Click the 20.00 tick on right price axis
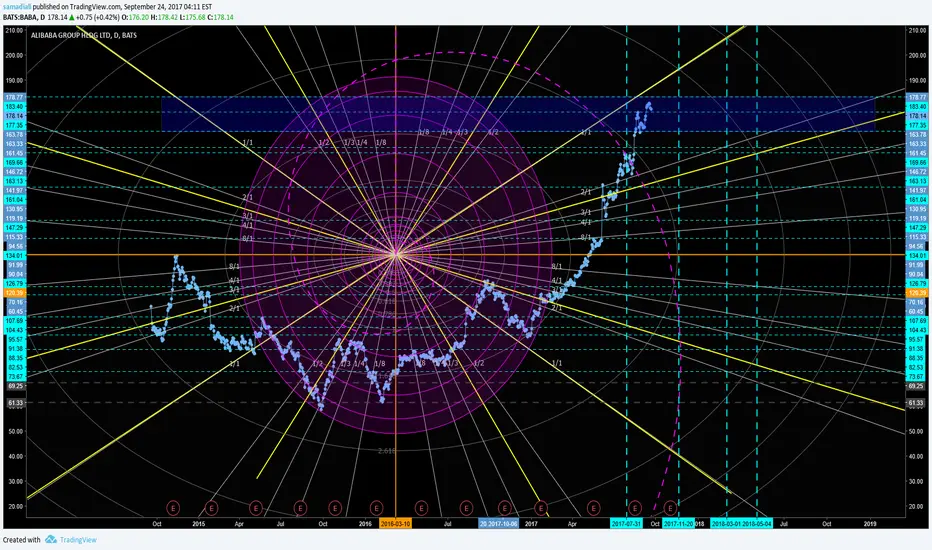This screenshot has height=550, width=932. [x=917, y=507]
